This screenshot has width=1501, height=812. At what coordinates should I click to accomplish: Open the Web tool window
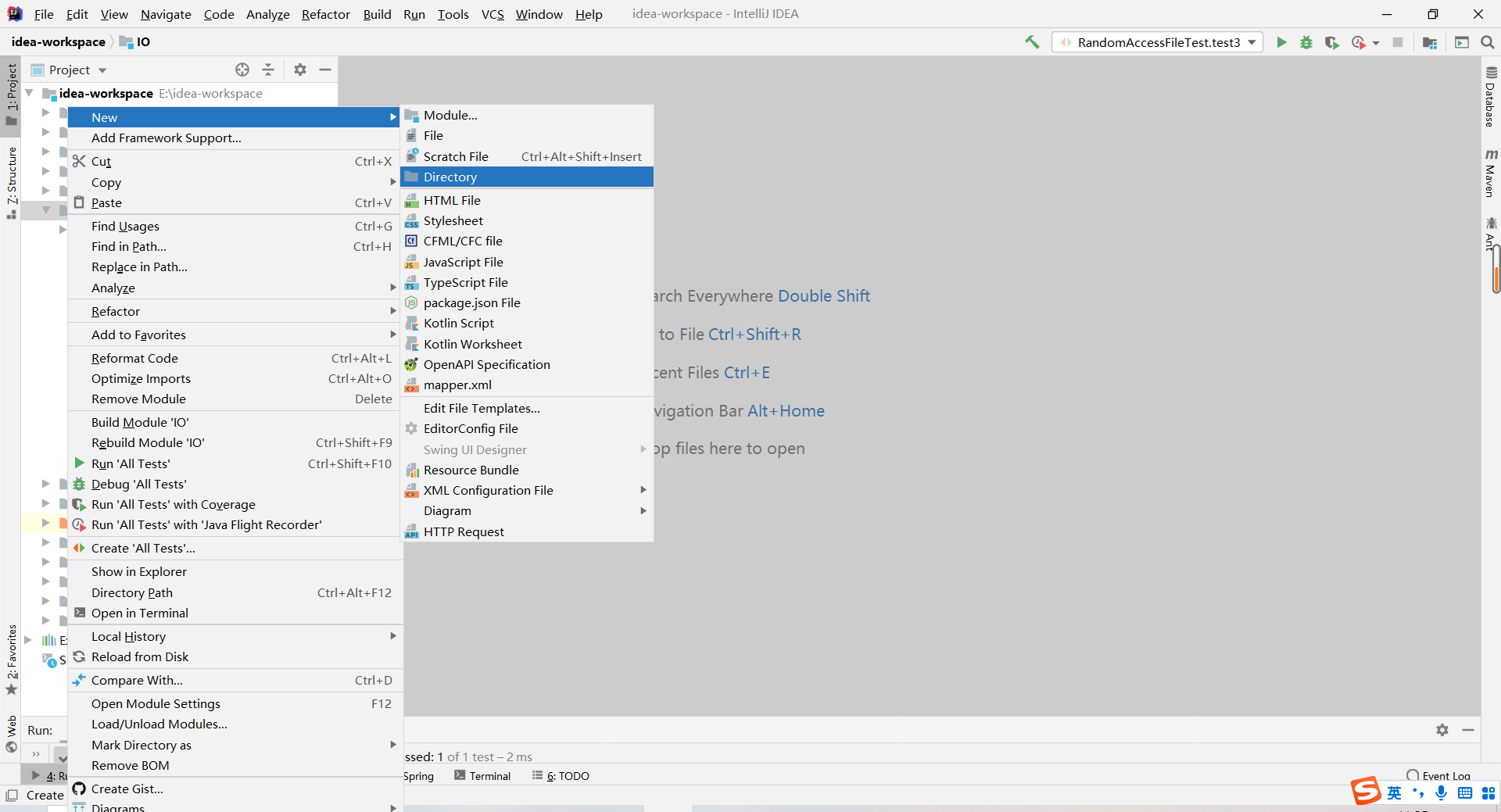[11, 734]
